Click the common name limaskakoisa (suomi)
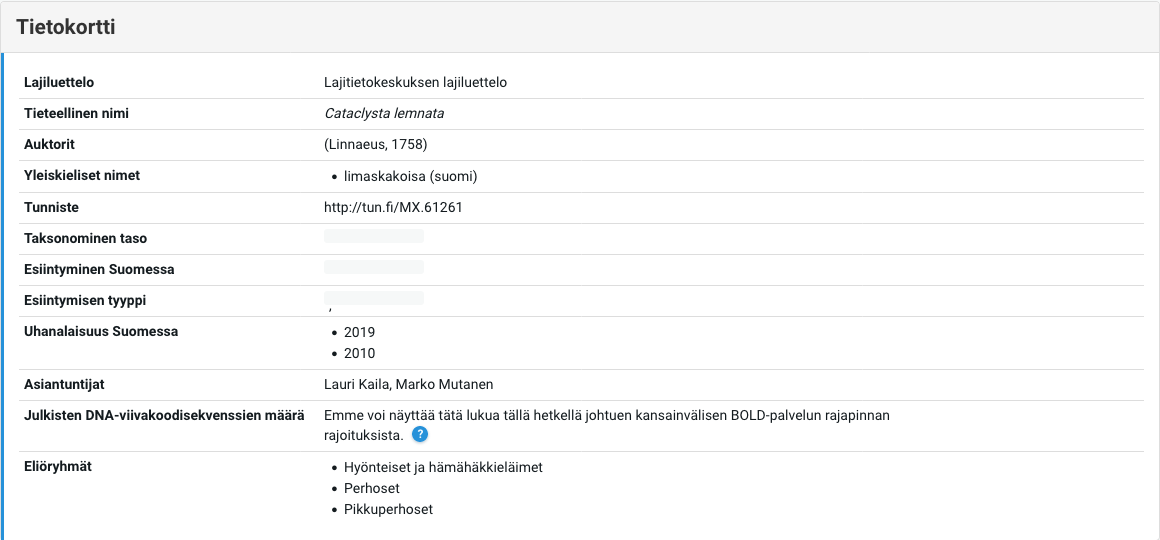The height and width of the screenshot is (540, 1160). coord(410,177)
